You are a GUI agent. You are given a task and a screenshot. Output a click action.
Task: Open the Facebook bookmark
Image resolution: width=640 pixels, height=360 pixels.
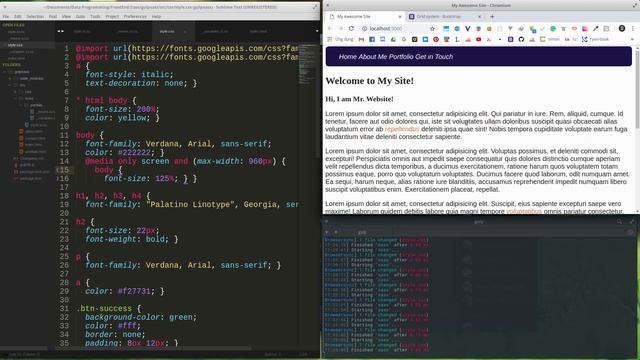point(372,39)
